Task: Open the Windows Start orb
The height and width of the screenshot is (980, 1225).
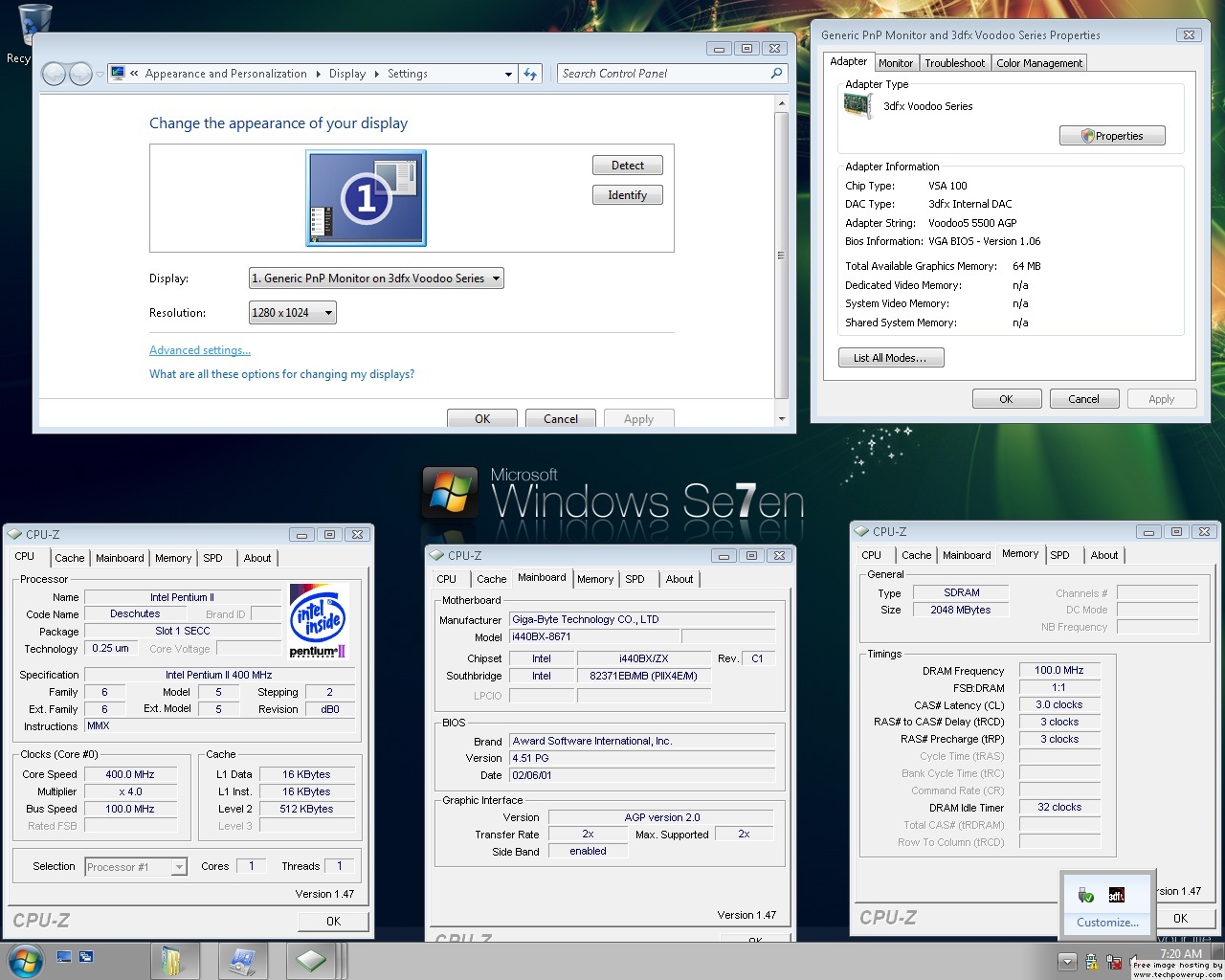Action: pos(25,960)
